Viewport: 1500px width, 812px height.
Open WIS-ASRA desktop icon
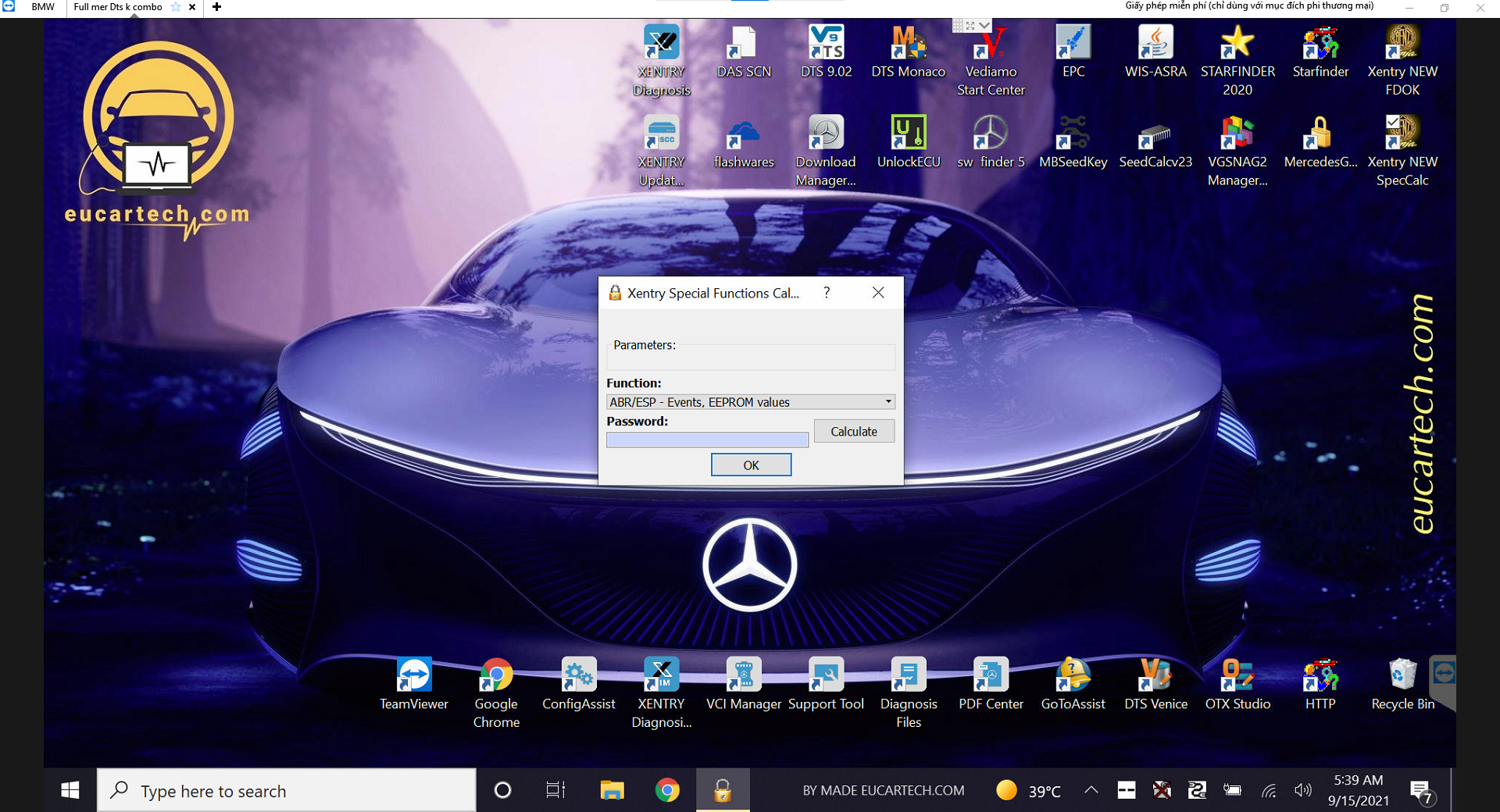coord(1155,52)
